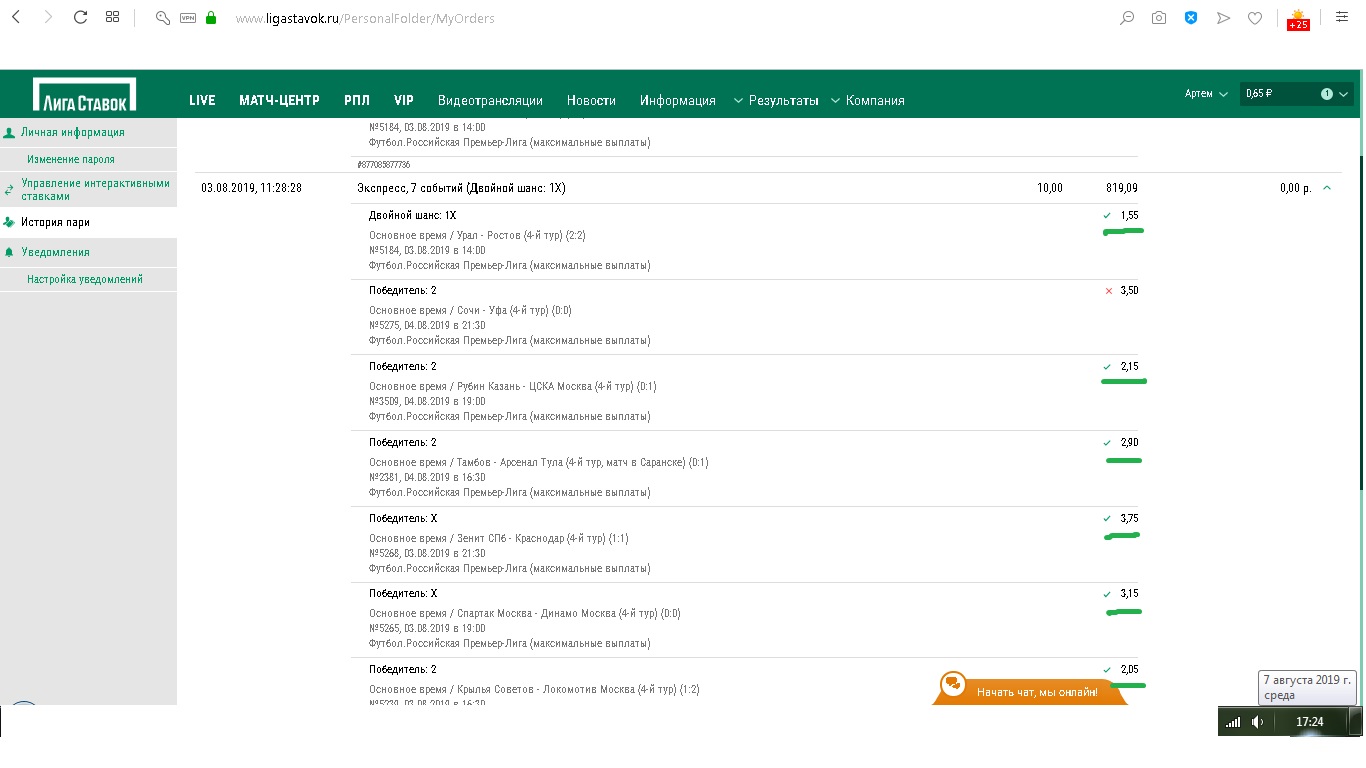The image size is (1366, 768).
Task: Open the LIVE section
Action: 202,100
